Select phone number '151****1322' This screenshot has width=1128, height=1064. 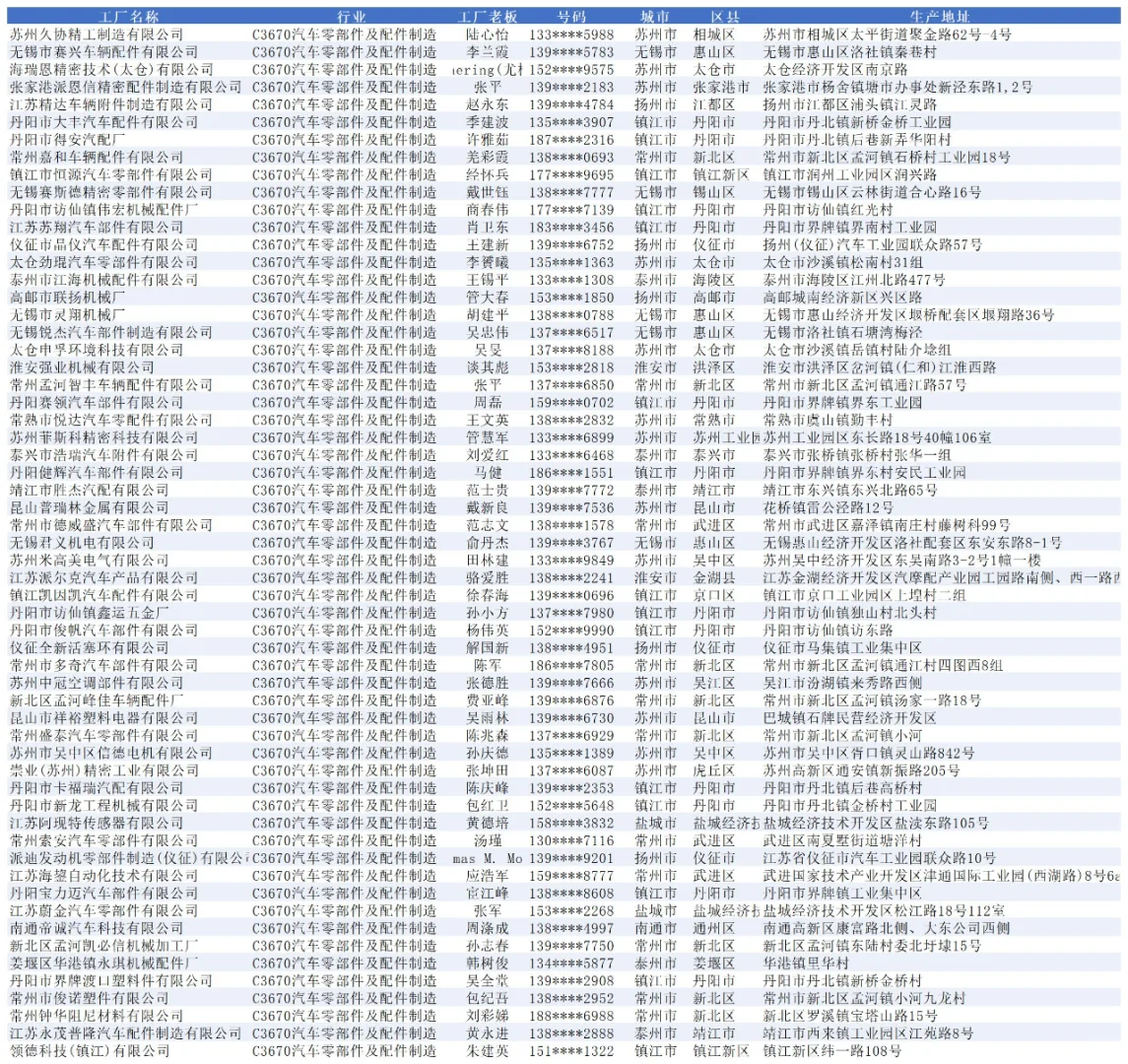[x=572, y=1051]
